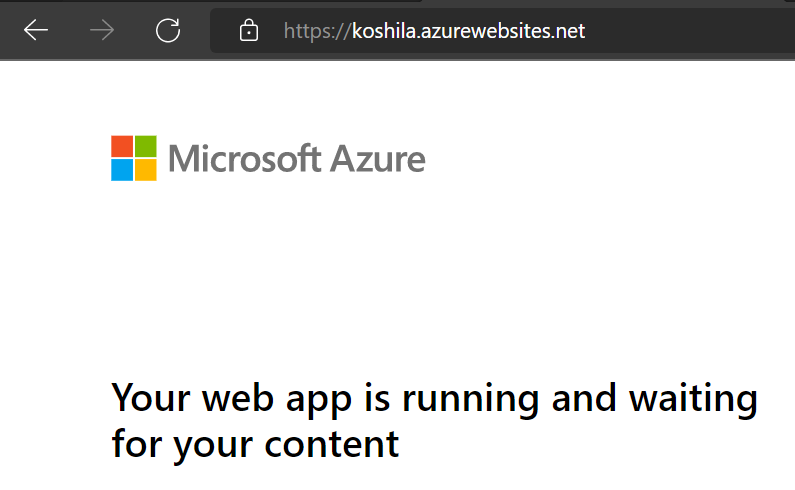
Task: Click the "koshila" subdomain in the URL
Action: tap(384, 31)
